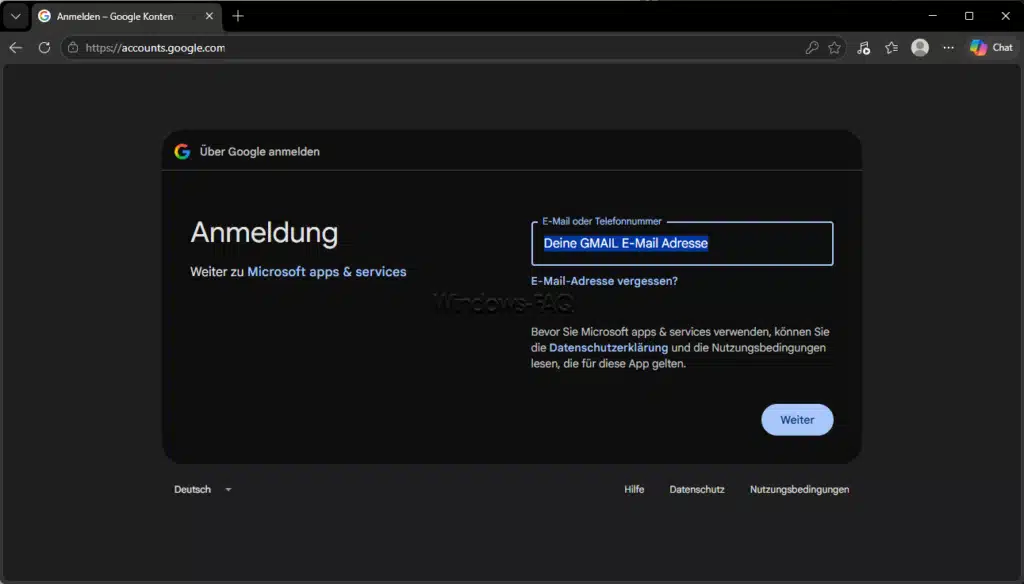Open the favorites list icon
Image resolution: width=1024 pixels, height=584 pixels.
pos(891,48)
